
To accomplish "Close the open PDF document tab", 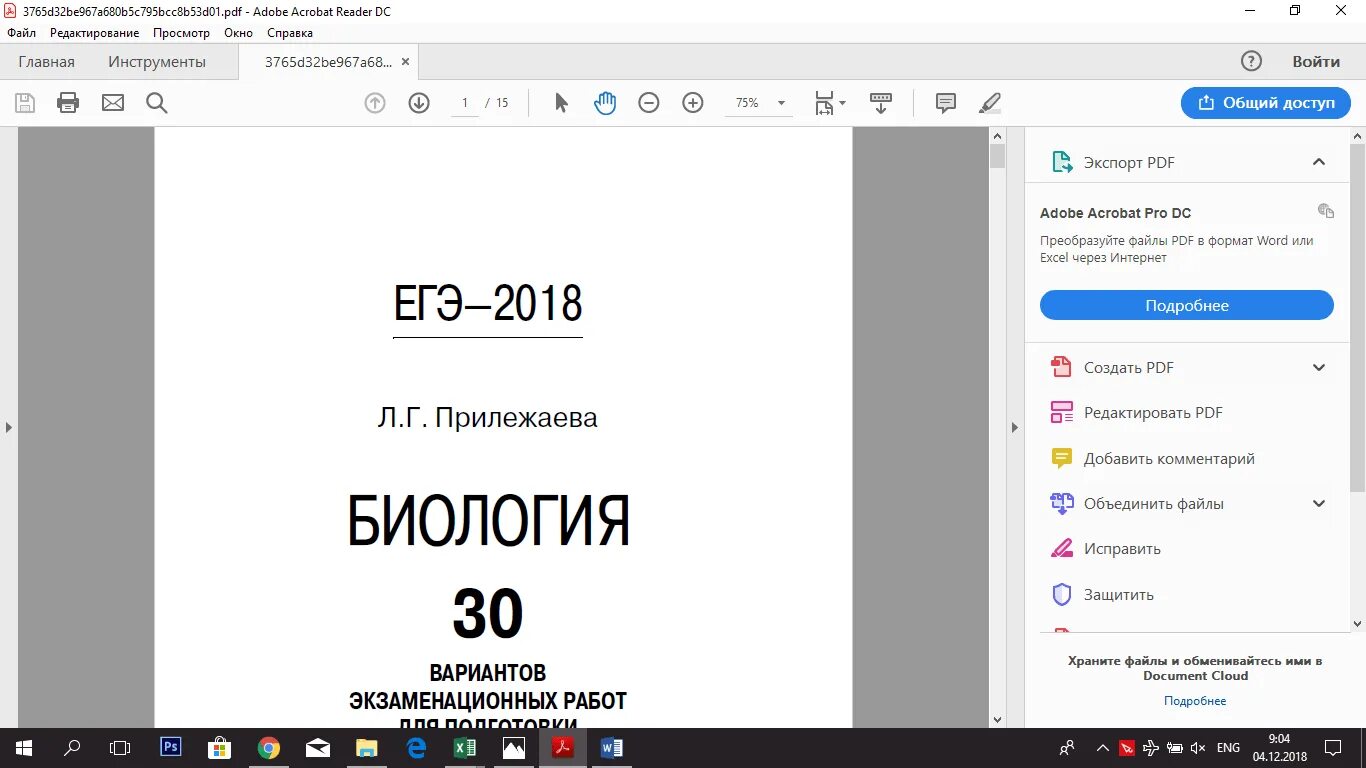I will click(405, 62).
